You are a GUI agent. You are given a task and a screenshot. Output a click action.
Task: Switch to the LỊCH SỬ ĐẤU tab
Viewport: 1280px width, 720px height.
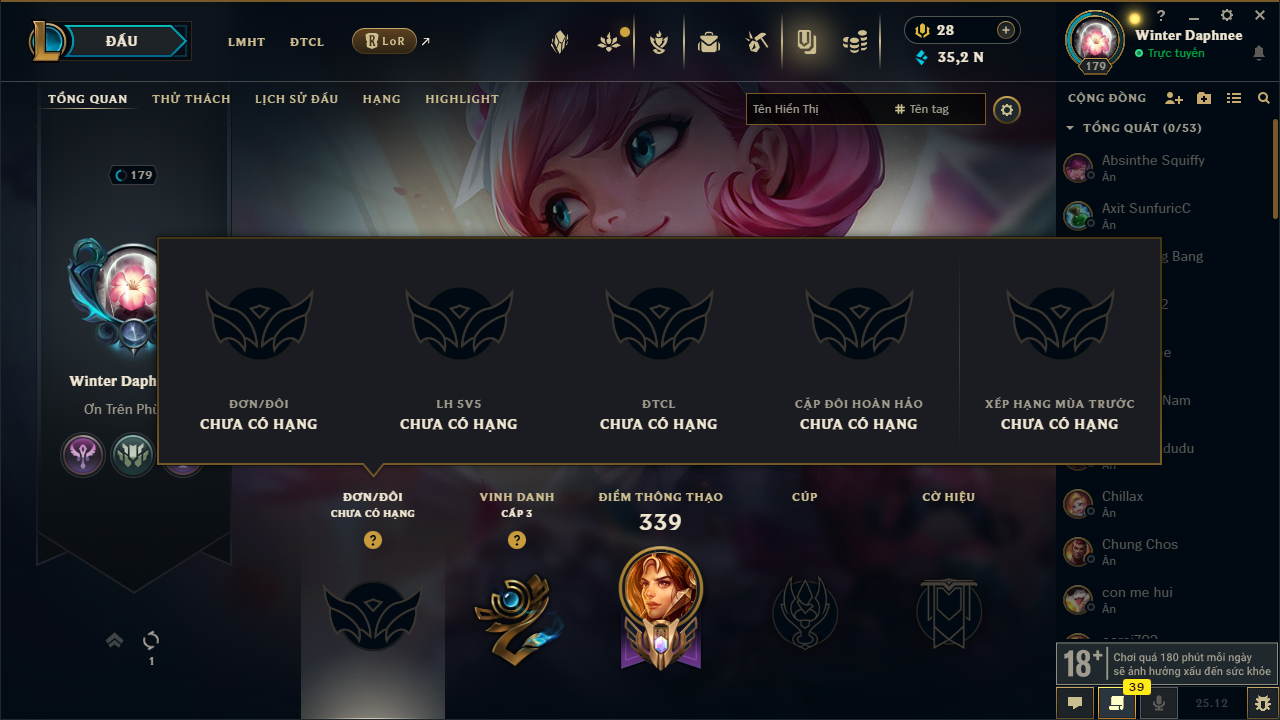point(296,99)
